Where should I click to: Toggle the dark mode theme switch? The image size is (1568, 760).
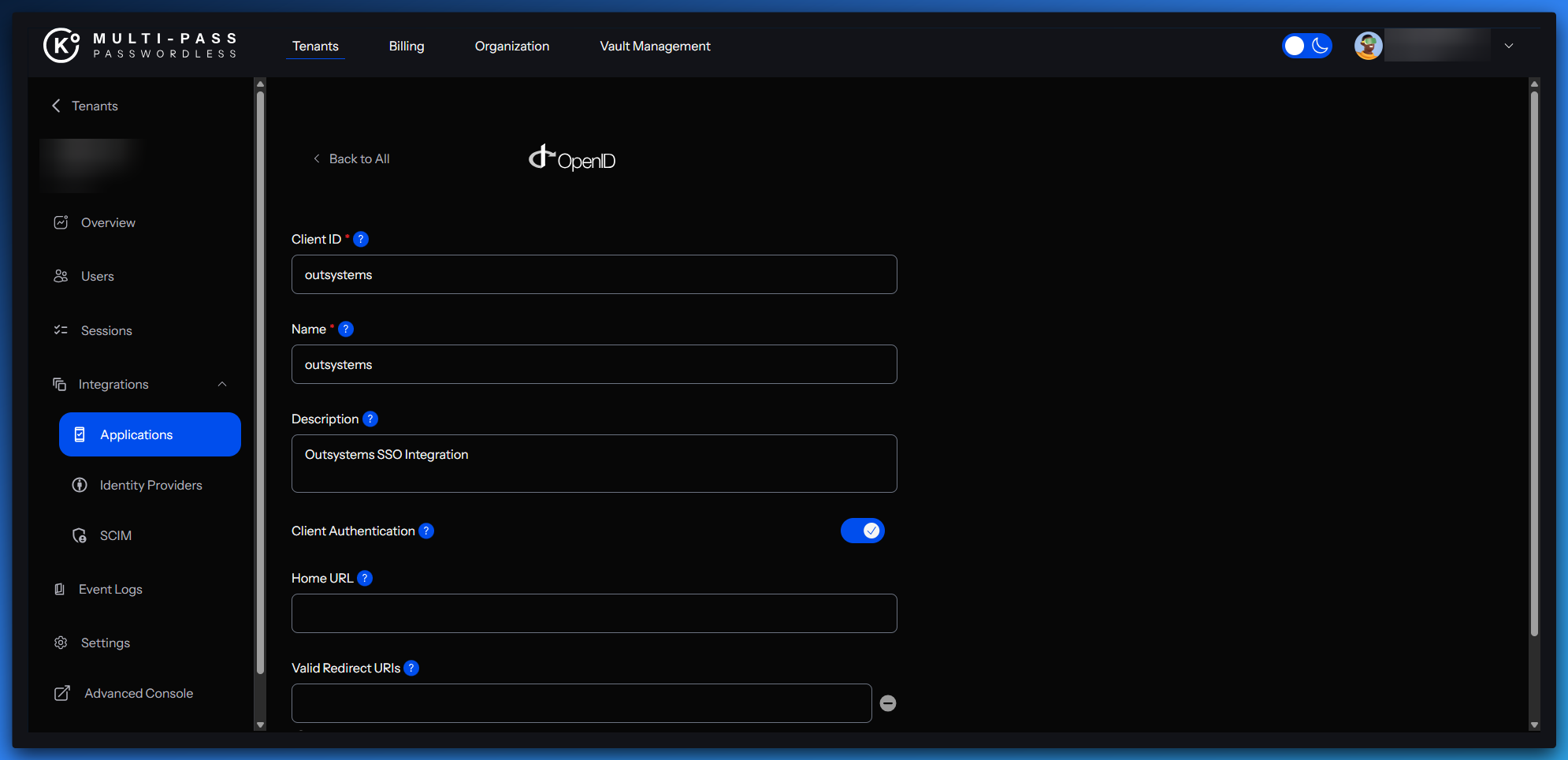point(1306,46)
